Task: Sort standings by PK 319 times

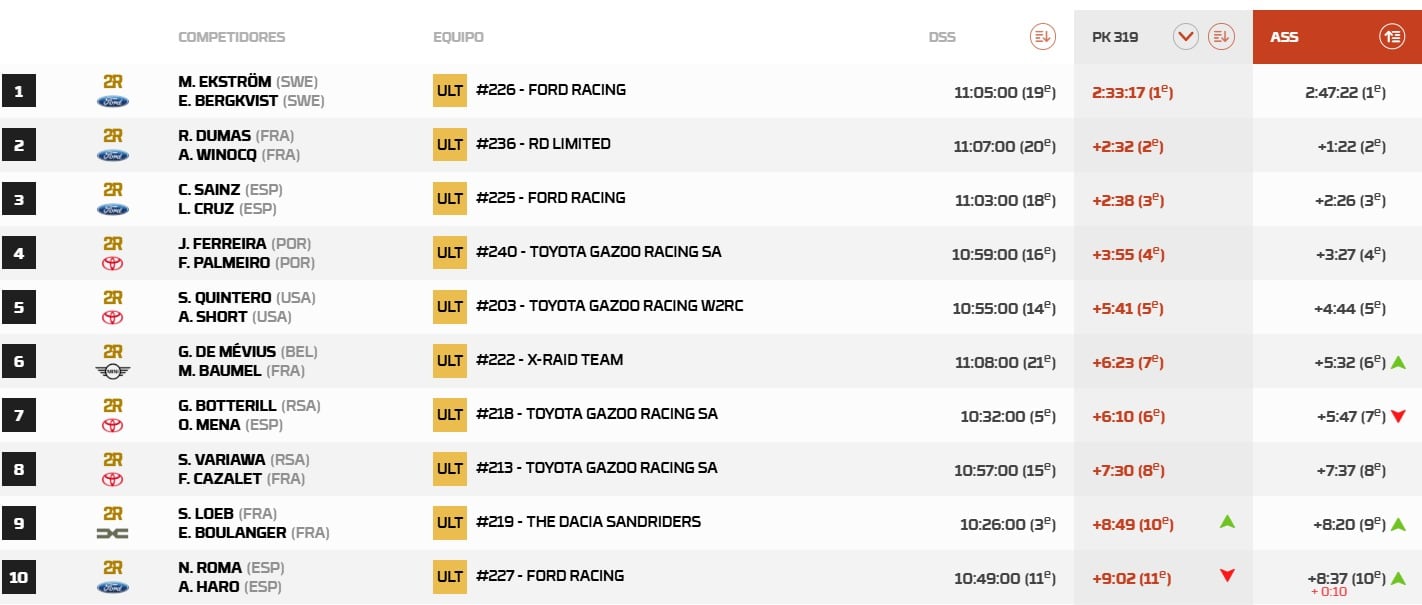Action: [1219, 37]
